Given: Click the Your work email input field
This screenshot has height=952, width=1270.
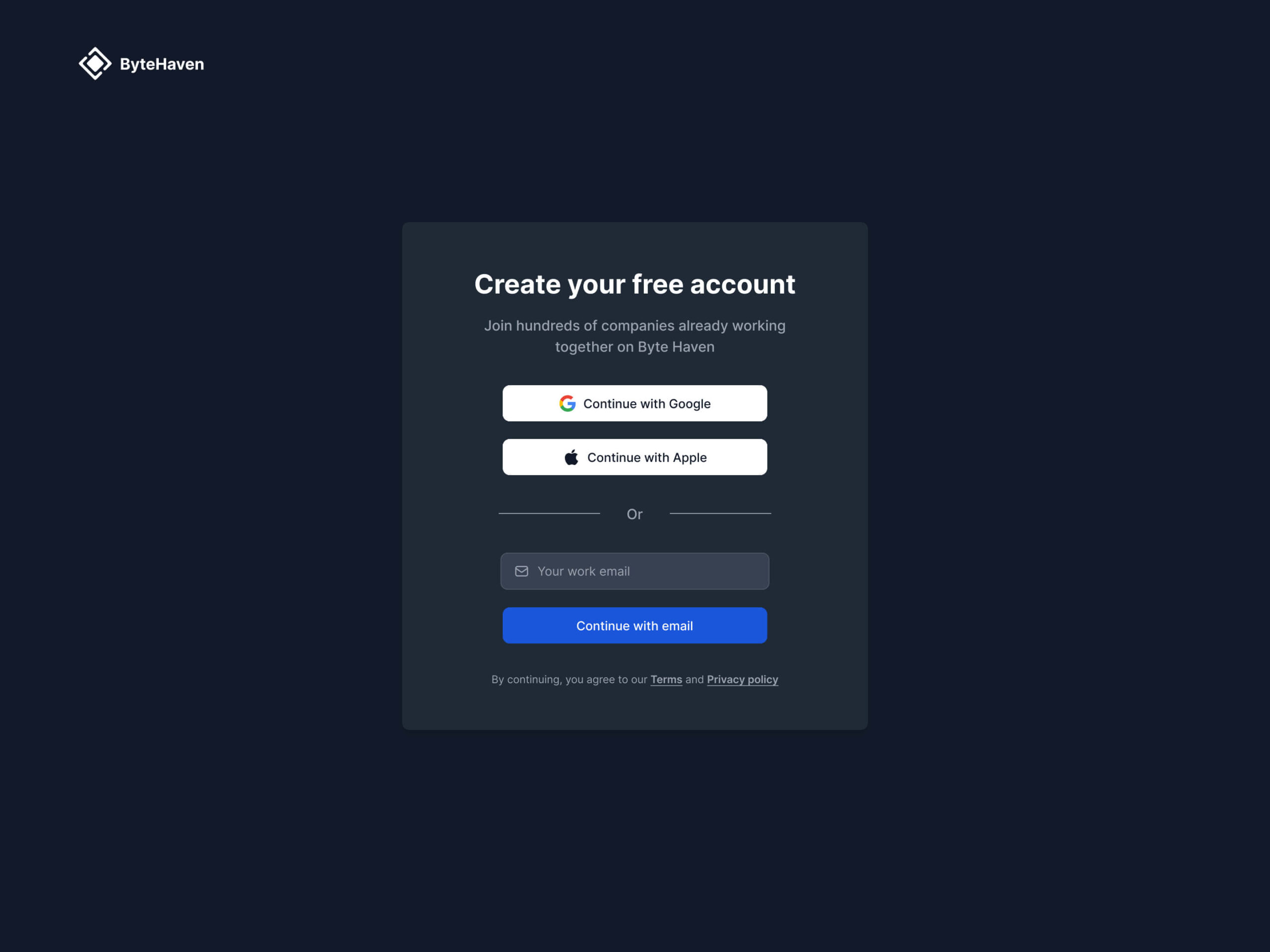Looking at the screenshot, I should point(635,571).
